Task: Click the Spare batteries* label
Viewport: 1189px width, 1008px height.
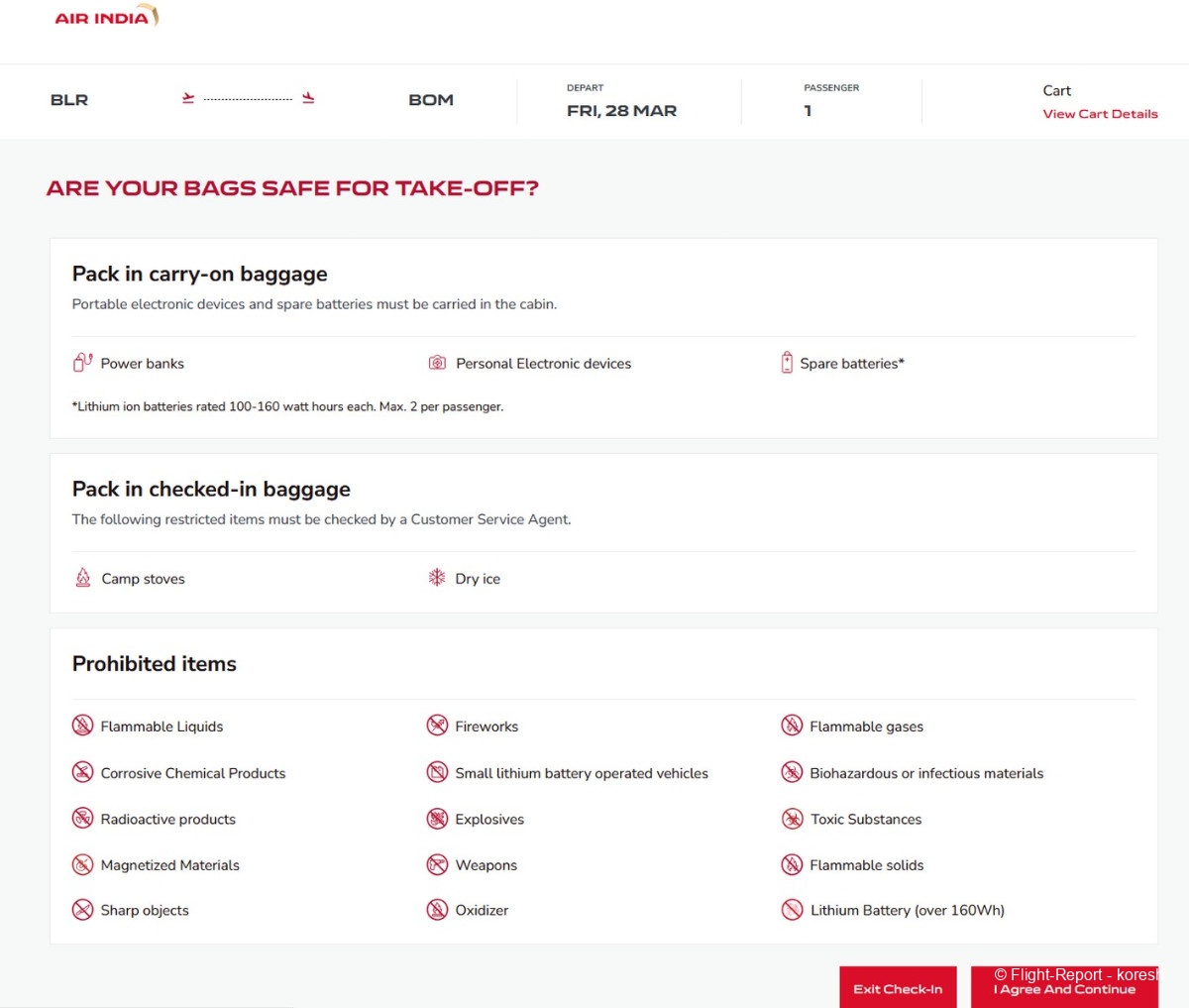Action: [x=852, y=364]
